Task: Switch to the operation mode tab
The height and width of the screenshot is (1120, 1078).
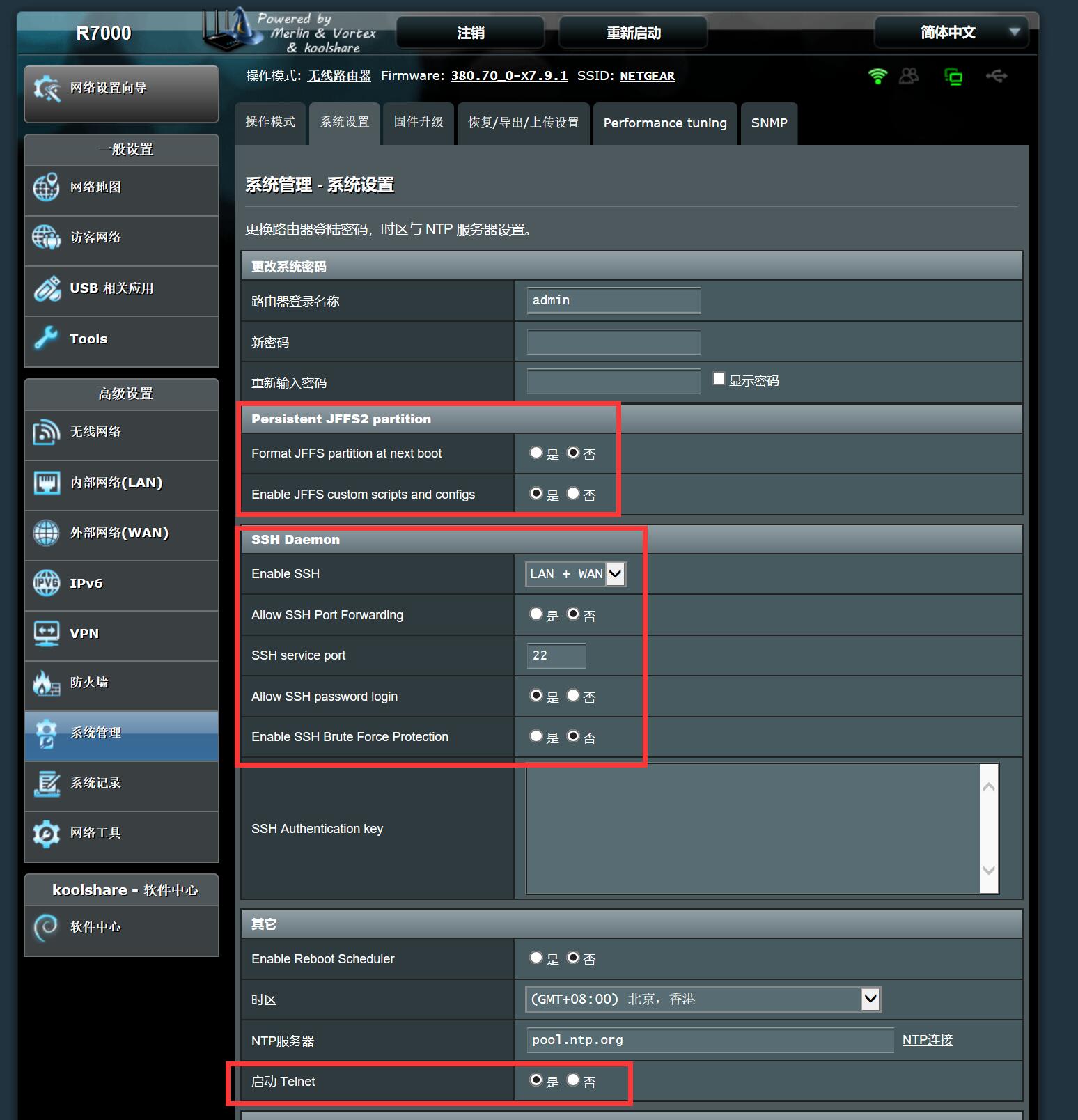Action: (270, 123)
